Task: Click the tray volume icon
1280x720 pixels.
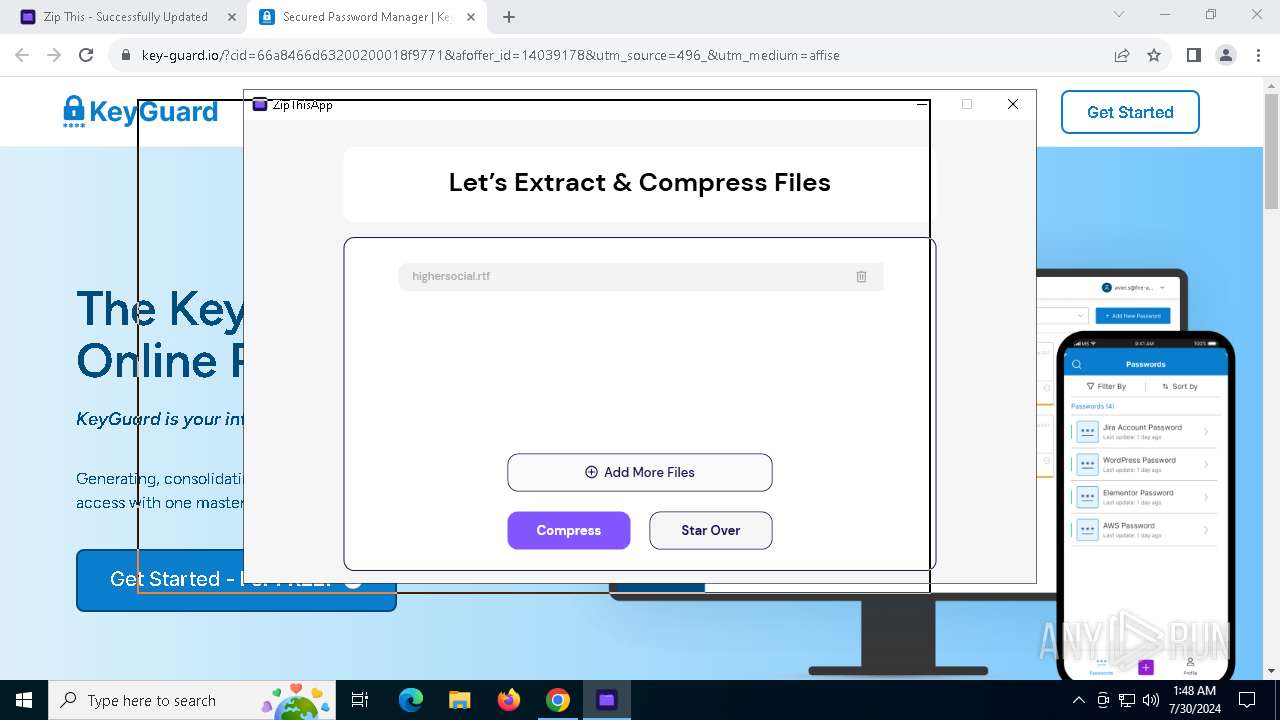Action: coord(1151,700)
